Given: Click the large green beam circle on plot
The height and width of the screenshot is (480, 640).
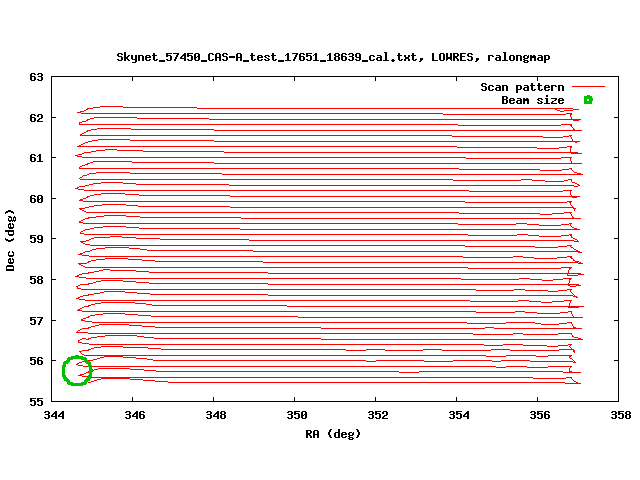Looking at the screenshot, I should [77, 371].
